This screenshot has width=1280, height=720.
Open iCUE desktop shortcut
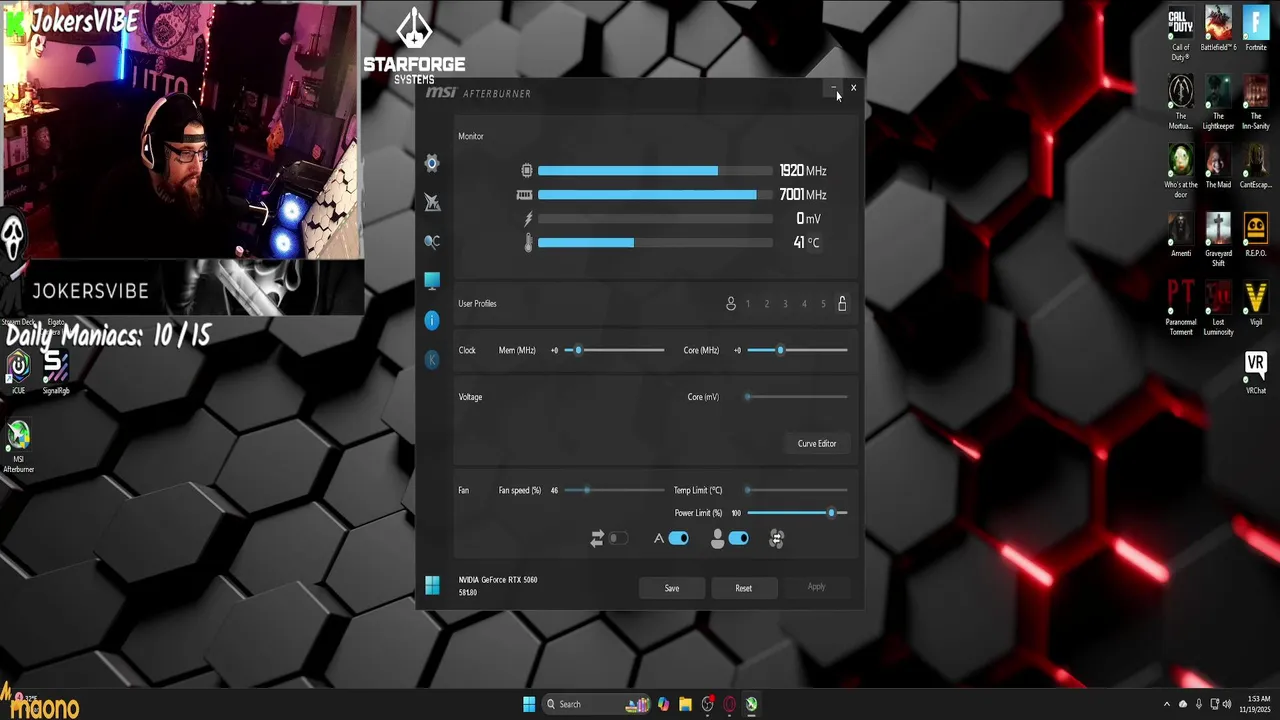[18, 372]
